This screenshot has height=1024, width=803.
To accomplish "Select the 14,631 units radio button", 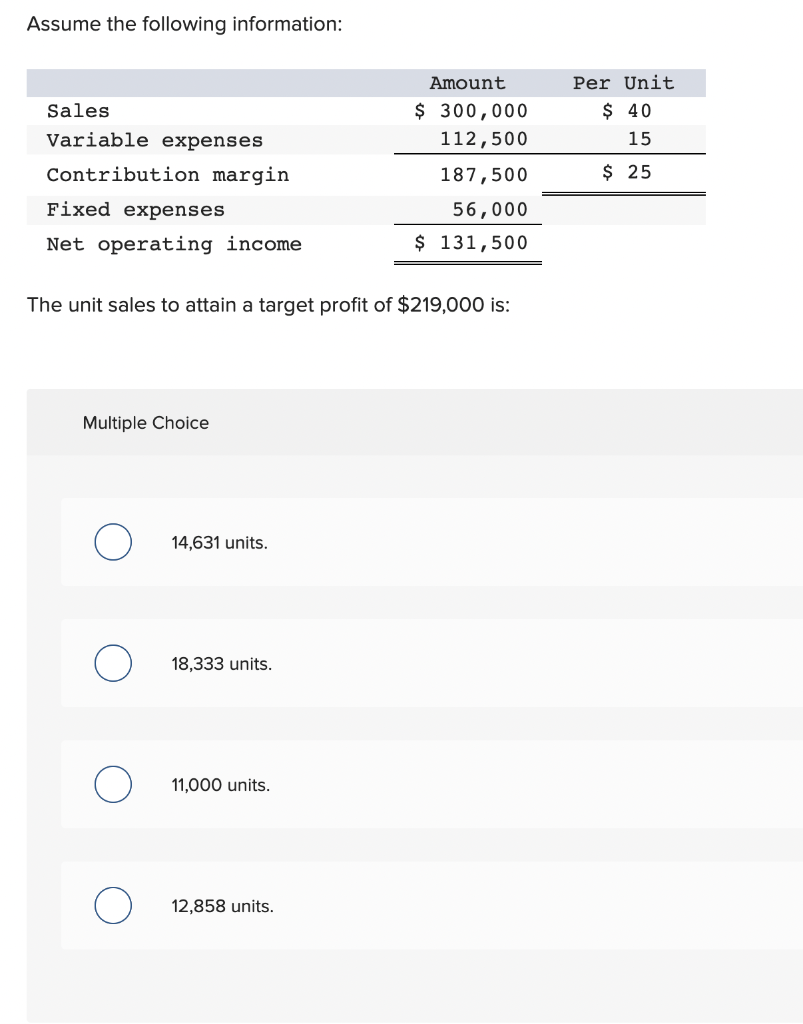I will click(x=113, y=542).
